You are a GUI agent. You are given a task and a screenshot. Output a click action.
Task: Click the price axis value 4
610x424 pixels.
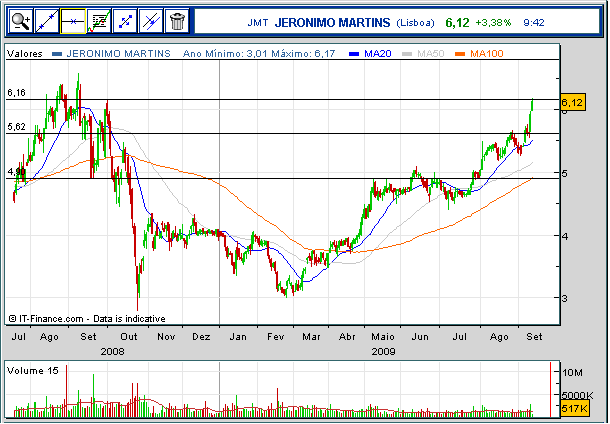[564, 236]
